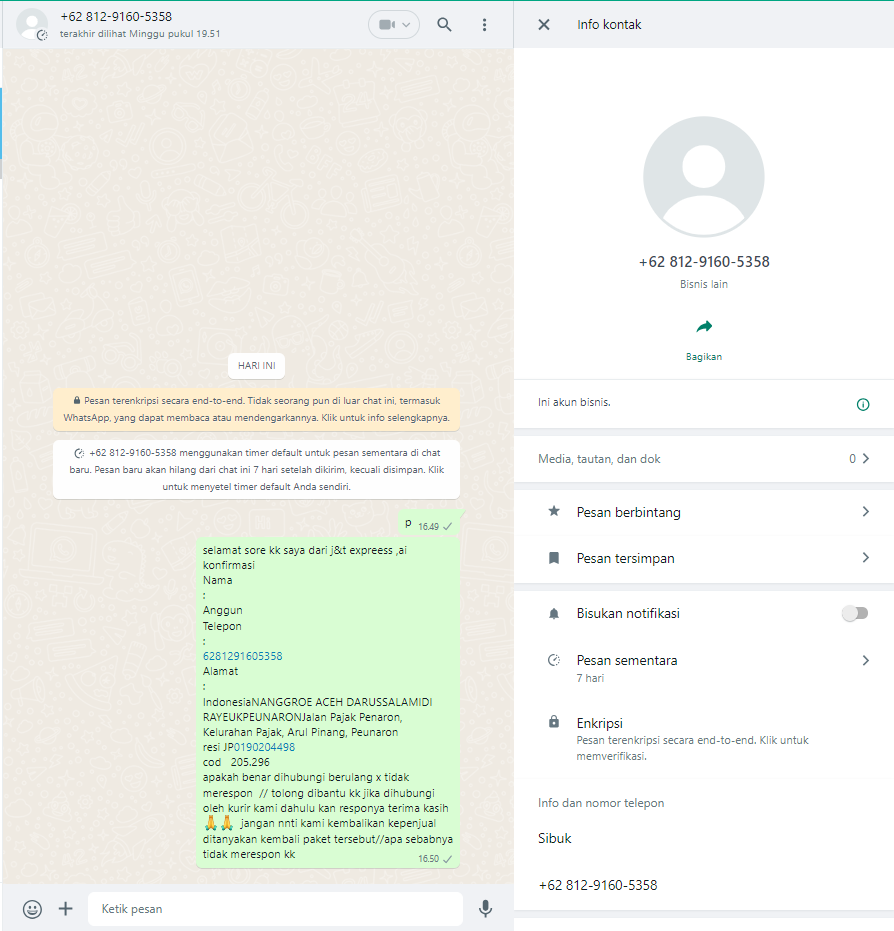Viewport: 894px width, 931px height.
Task: Click the "Info dan nomor telepon" heading
Action: pos(601,803)
